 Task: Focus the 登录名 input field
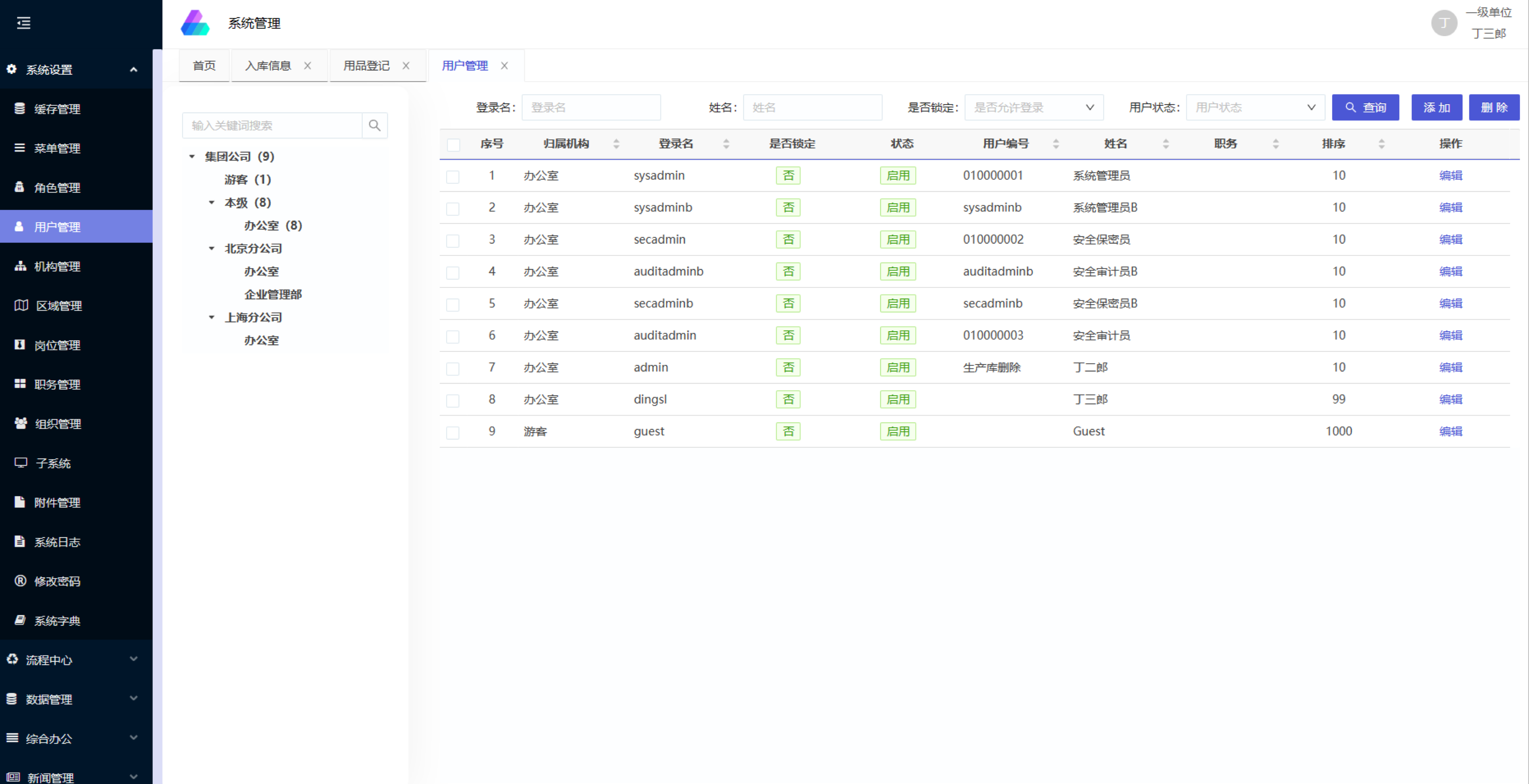pos(591,107)
